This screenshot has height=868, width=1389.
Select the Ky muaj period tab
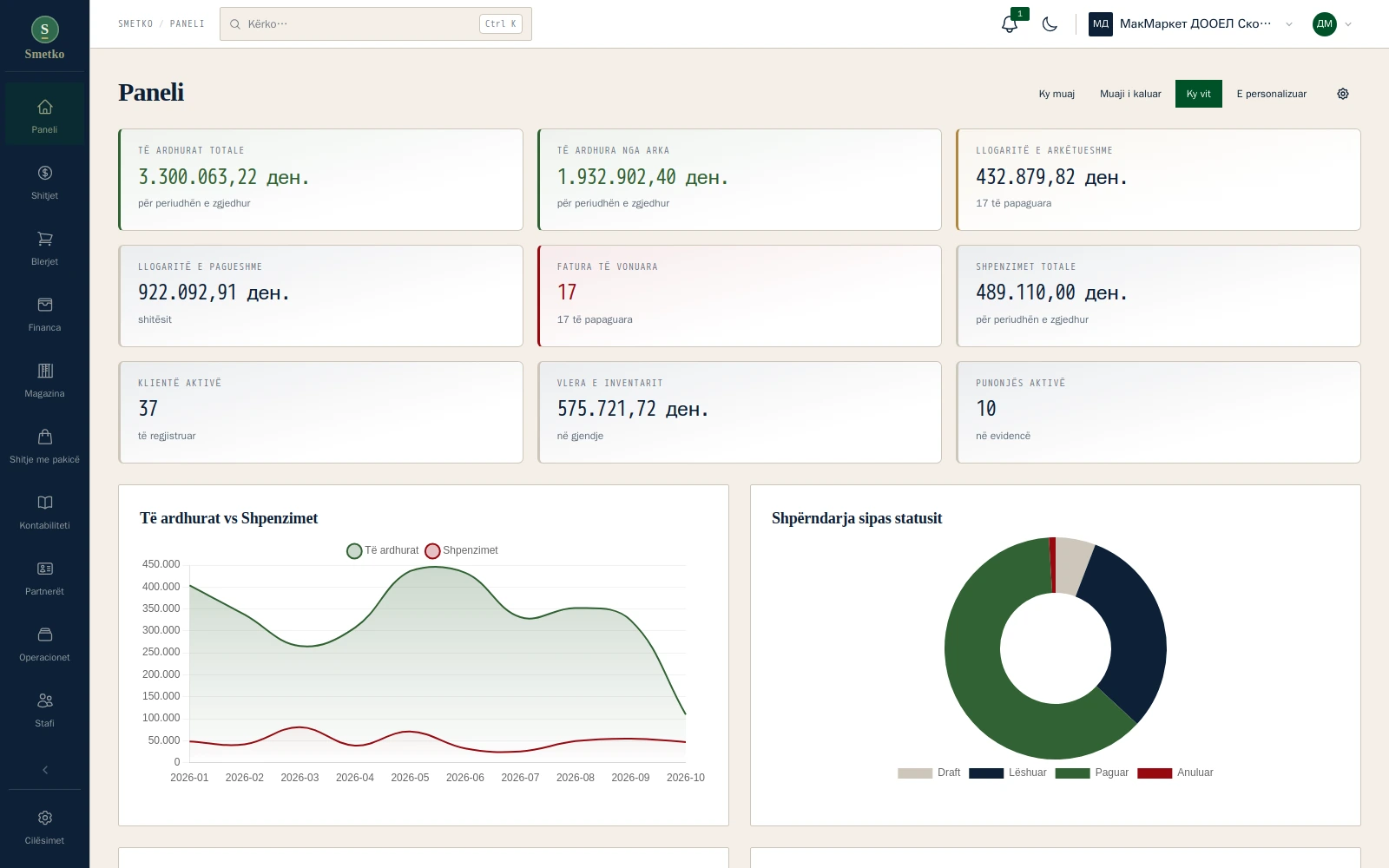[x=1057, y=94]
